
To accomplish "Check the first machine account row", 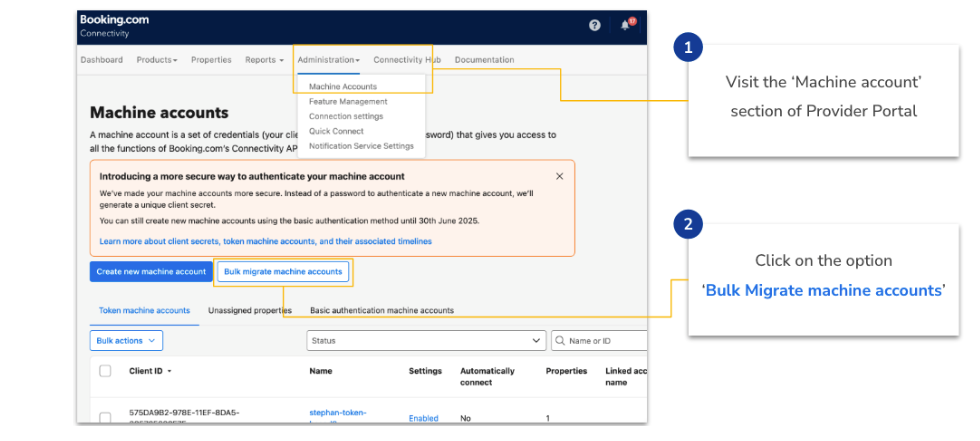I will point(105,418).
